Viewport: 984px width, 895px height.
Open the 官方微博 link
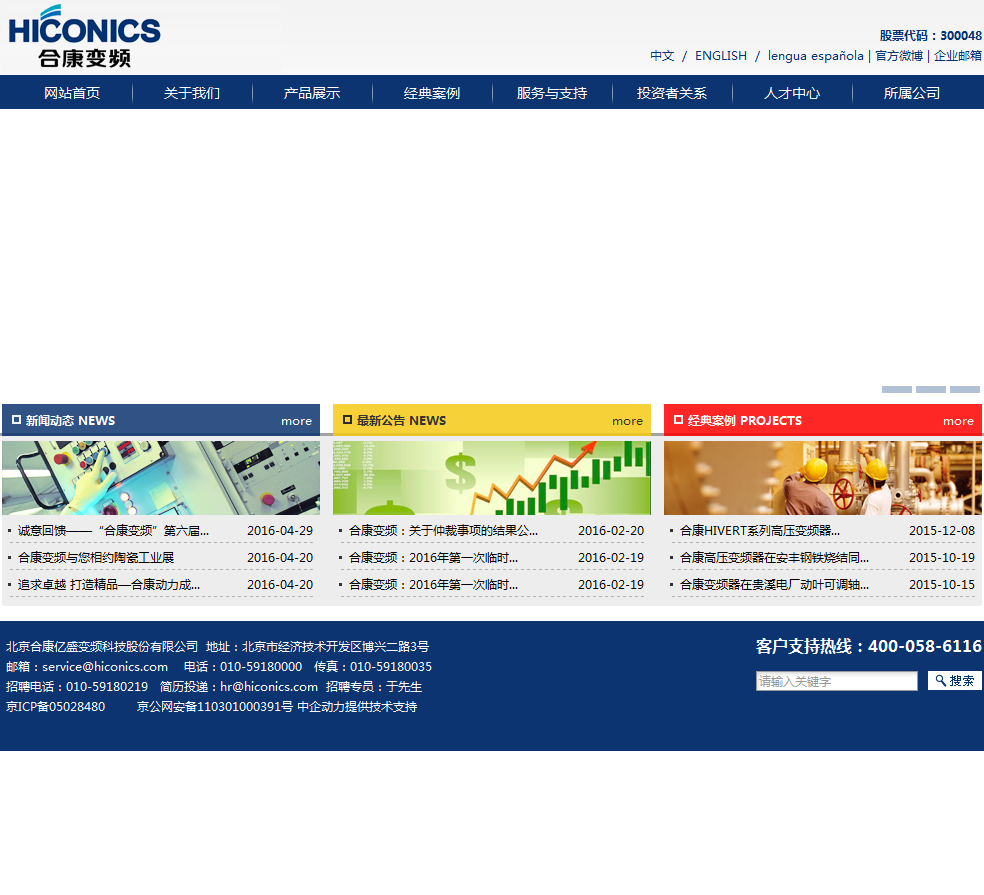tap(899, 56)
